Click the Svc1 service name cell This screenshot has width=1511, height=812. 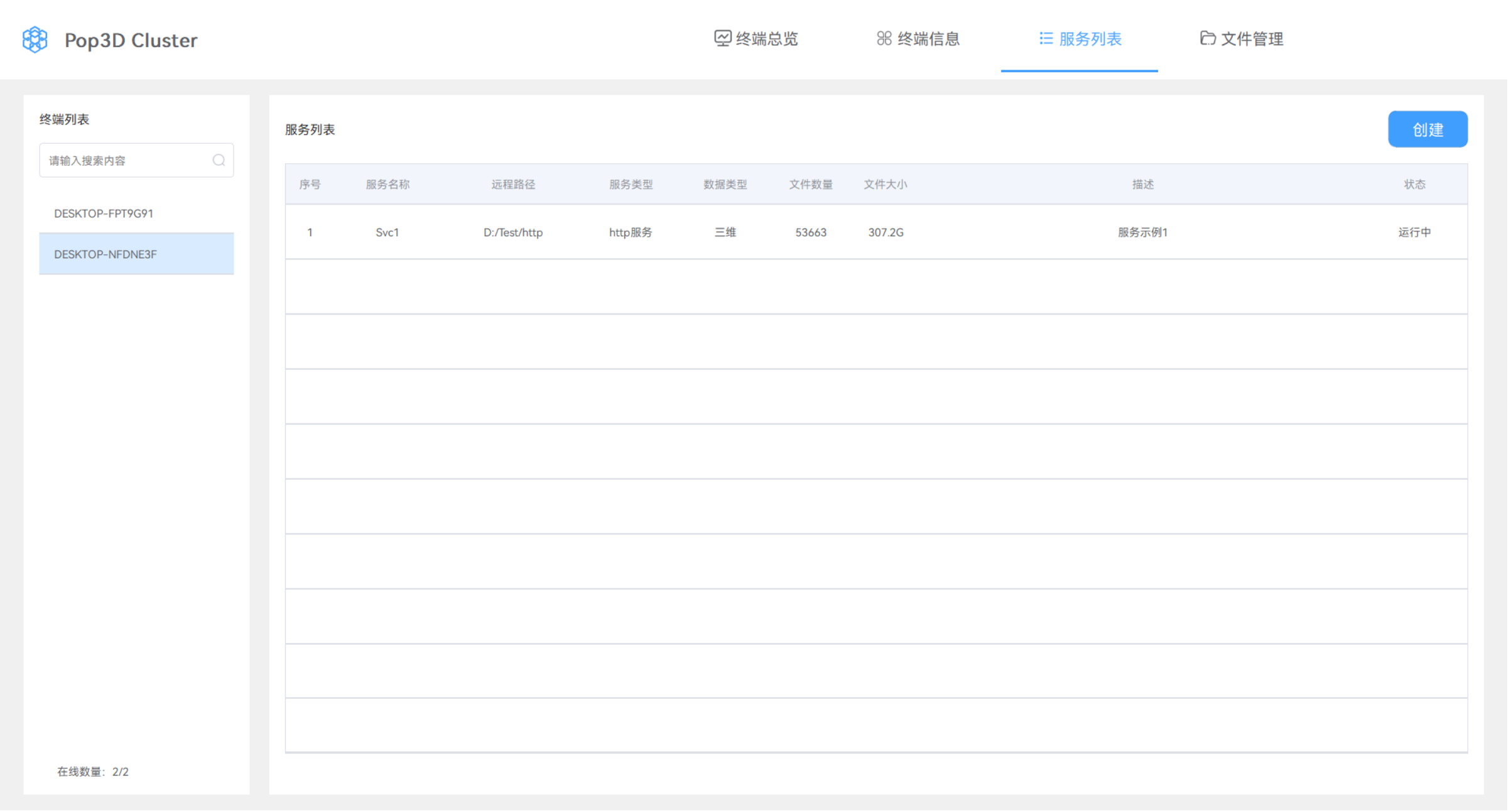click(387, 232)
